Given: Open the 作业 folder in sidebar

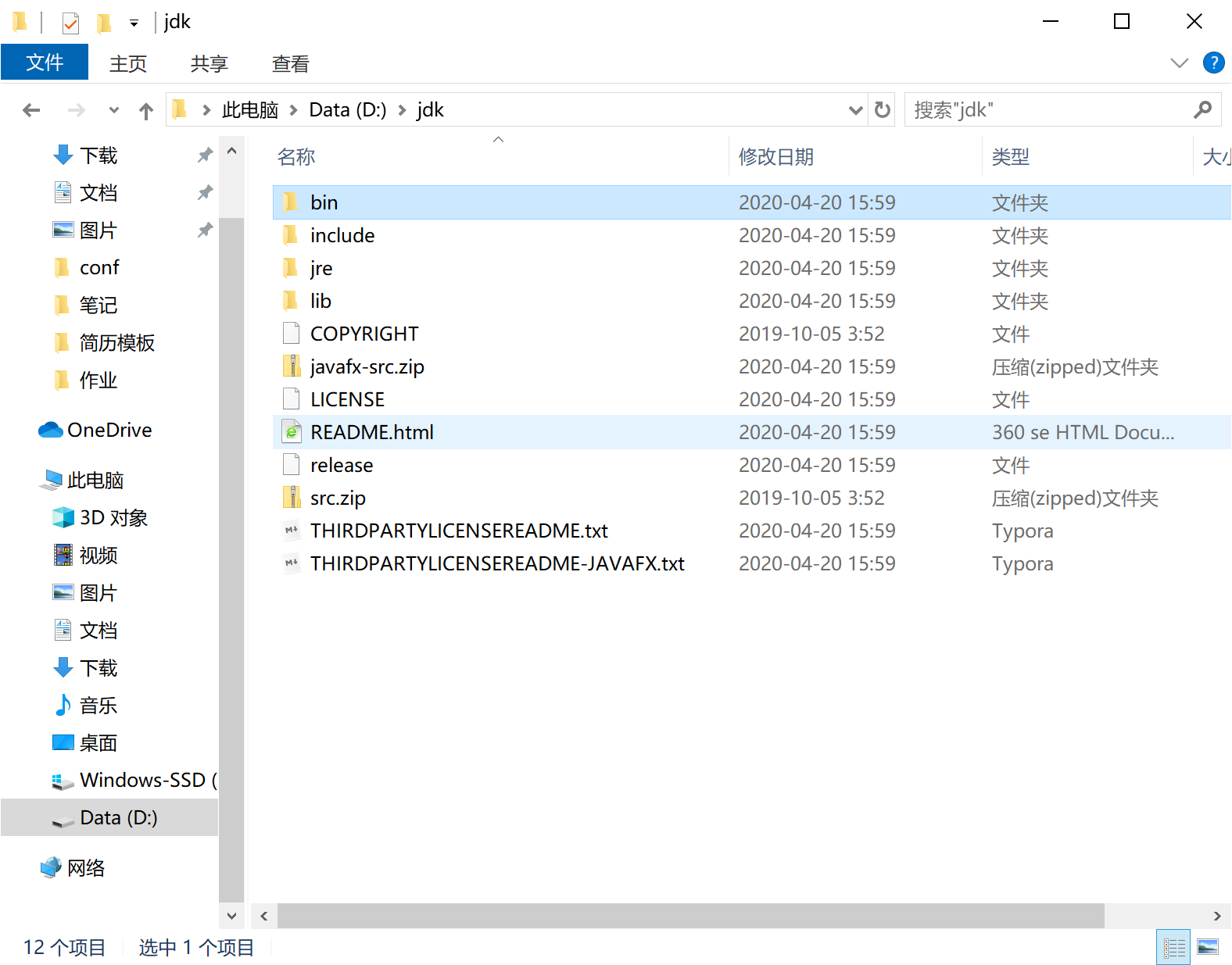Looking at the screenshot, I should (x=98, y=381).
